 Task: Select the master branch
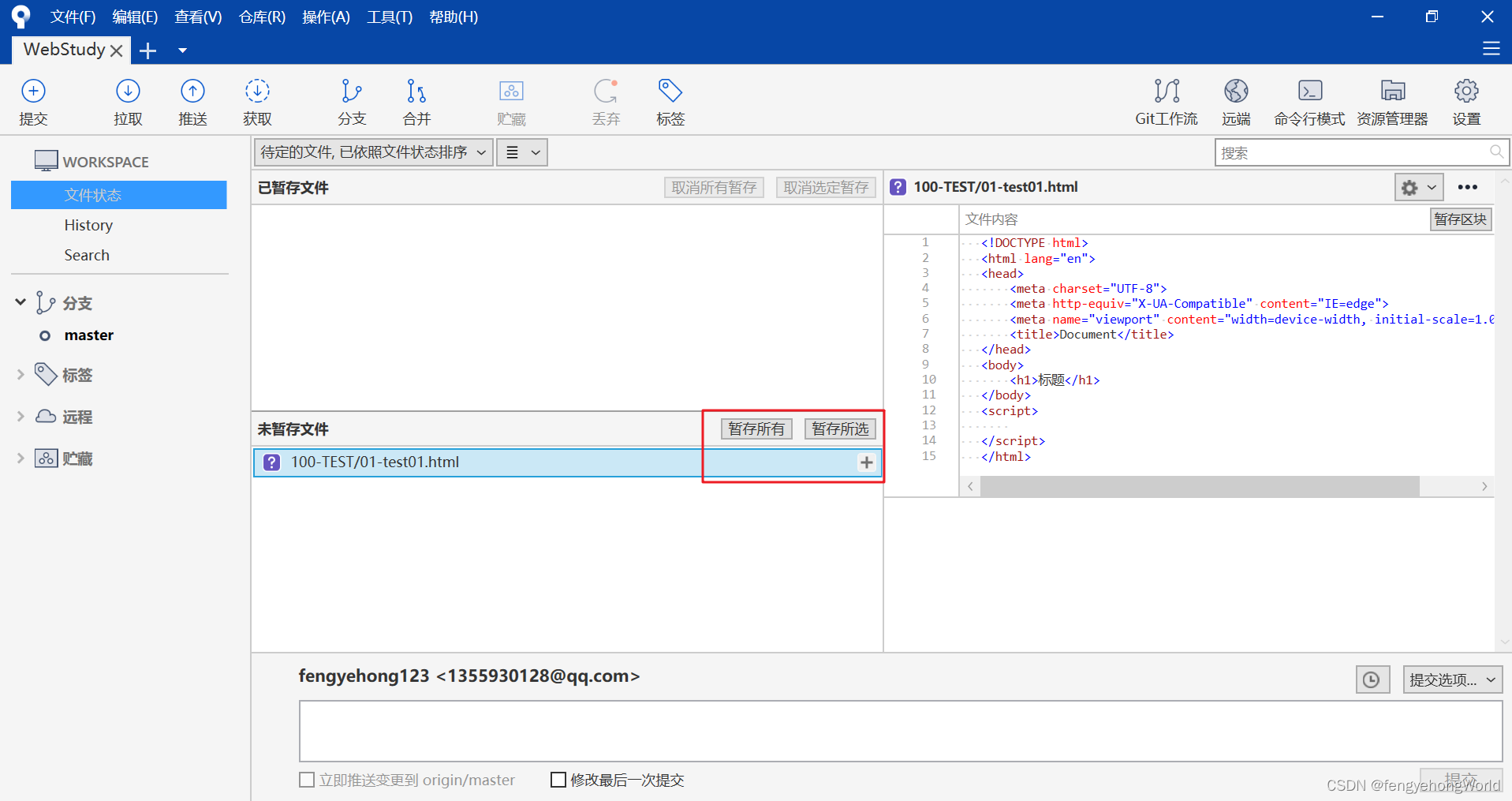tap(89, 335)
